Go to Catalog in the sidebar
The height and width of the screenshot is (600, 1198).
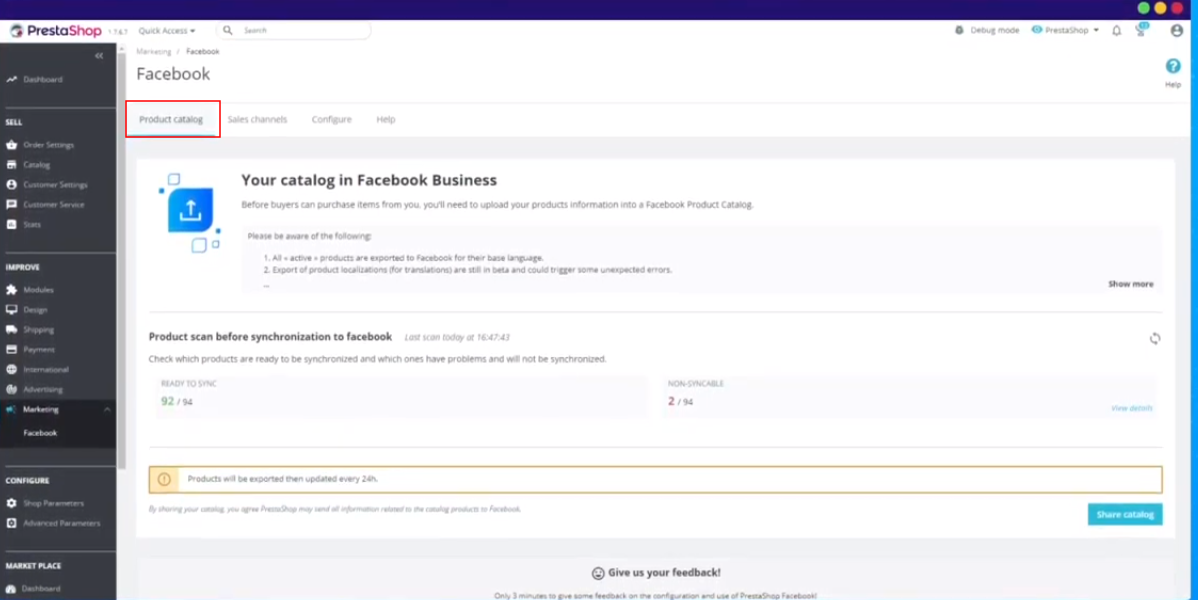(x=36, y=165)
